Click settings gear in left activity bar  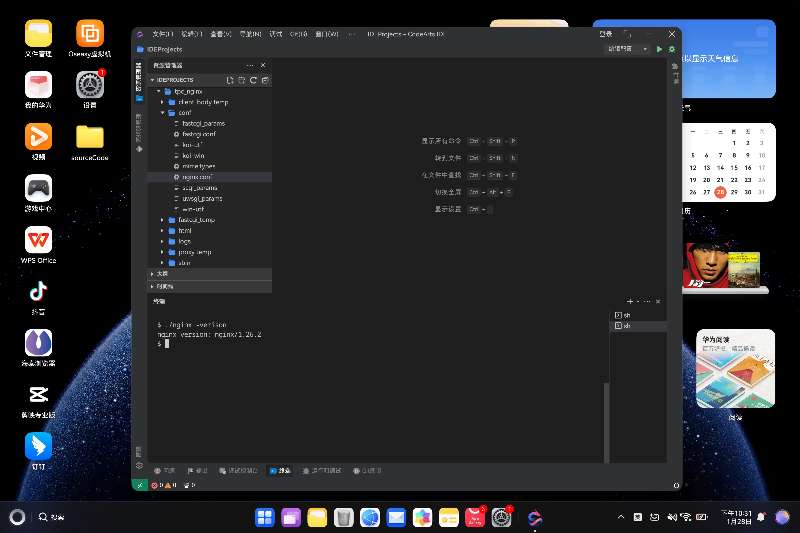click(x=139, y=465)
